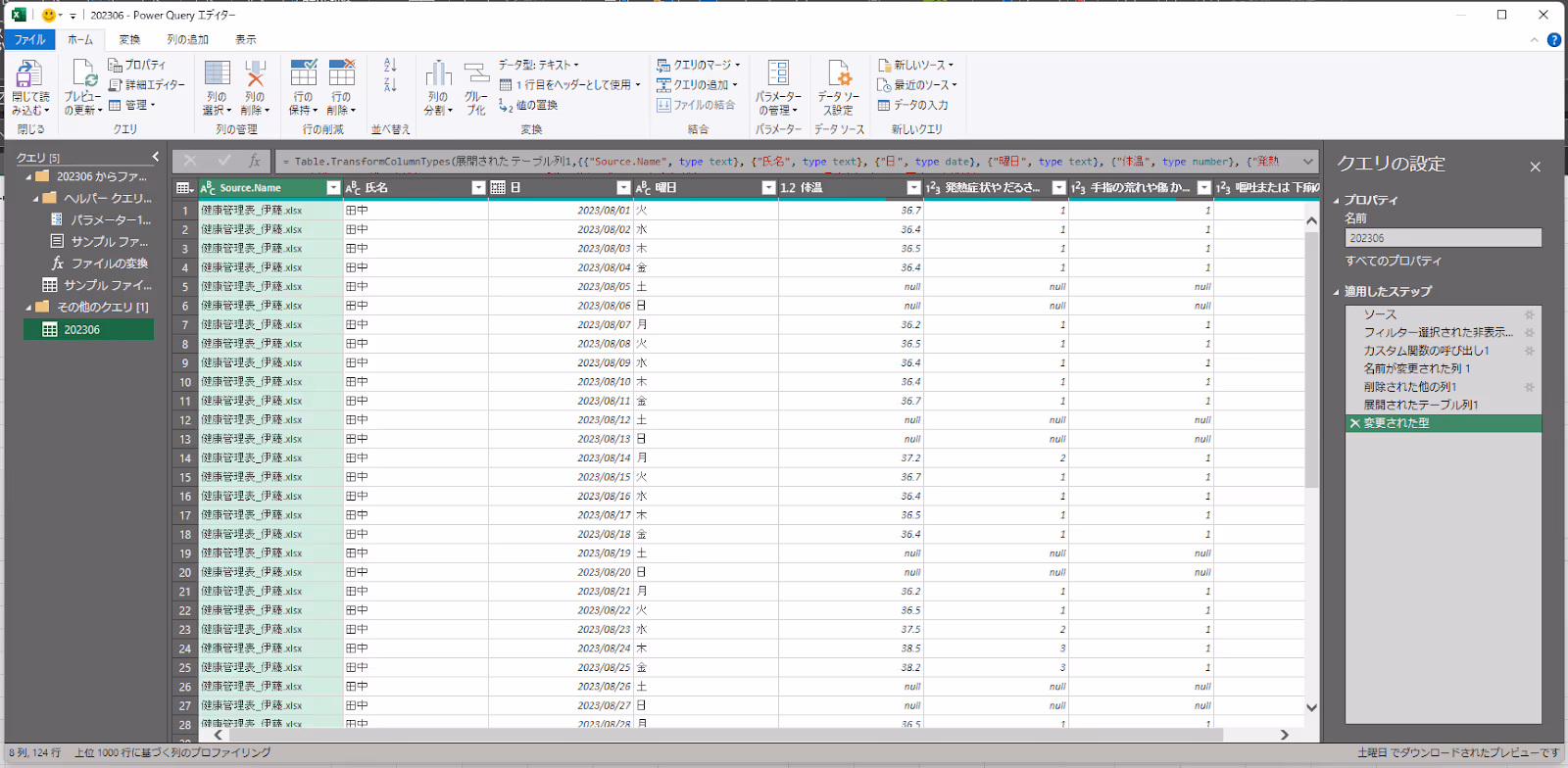Image resolution: width=1568 pixels, height=768 pixels.
Task: Expand the formula bar with chevron
Action: [x=1307, y=161]
